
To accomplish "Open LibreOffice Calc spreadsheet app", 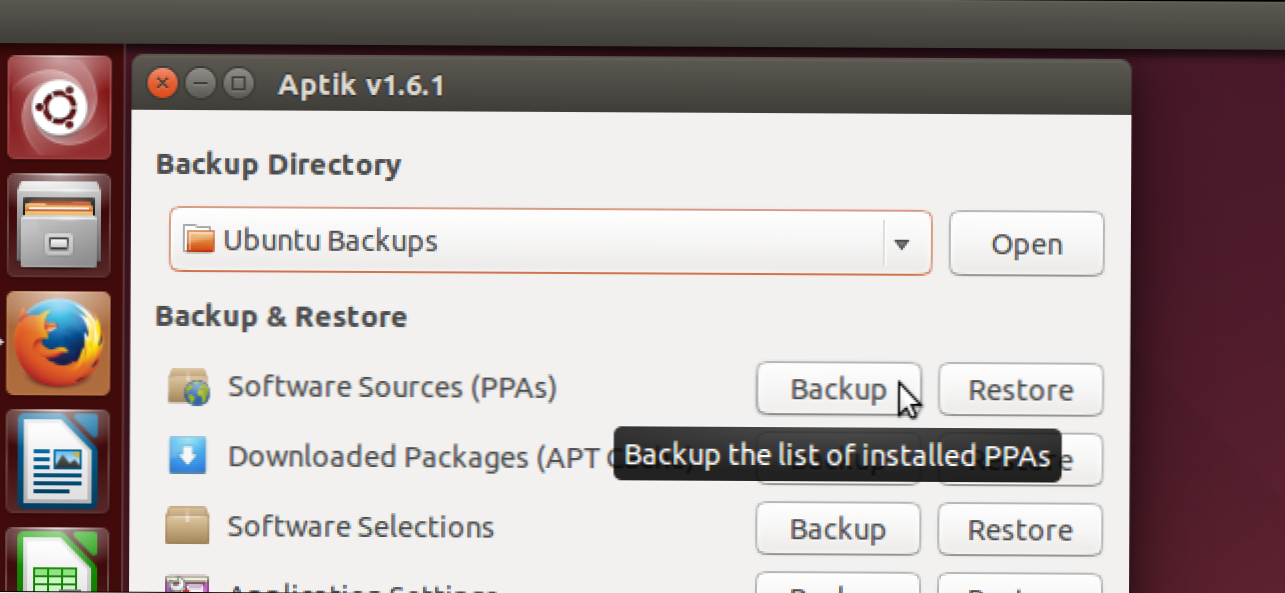I will click(59, 565).
